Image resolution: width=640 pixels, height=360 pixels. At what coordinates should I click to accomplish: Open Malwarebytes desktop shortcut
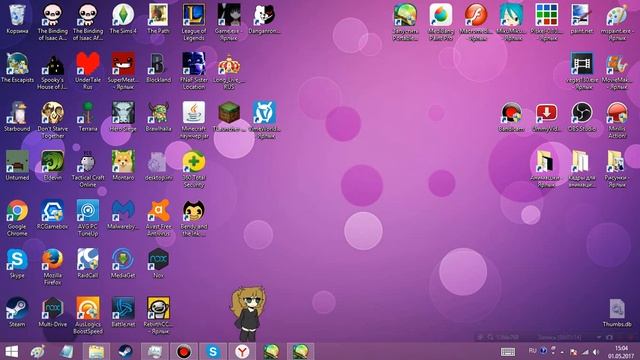123,215
